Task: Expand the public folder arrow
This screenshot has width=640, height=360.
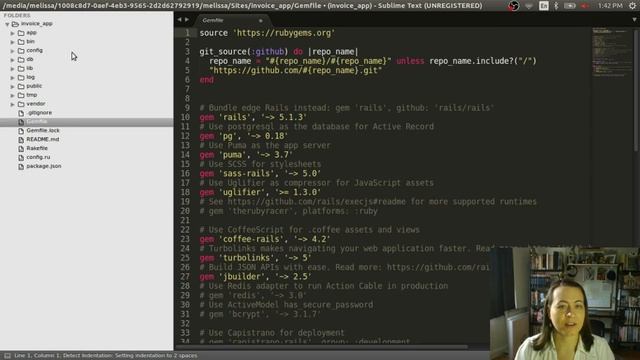Action: pos(13,87)
